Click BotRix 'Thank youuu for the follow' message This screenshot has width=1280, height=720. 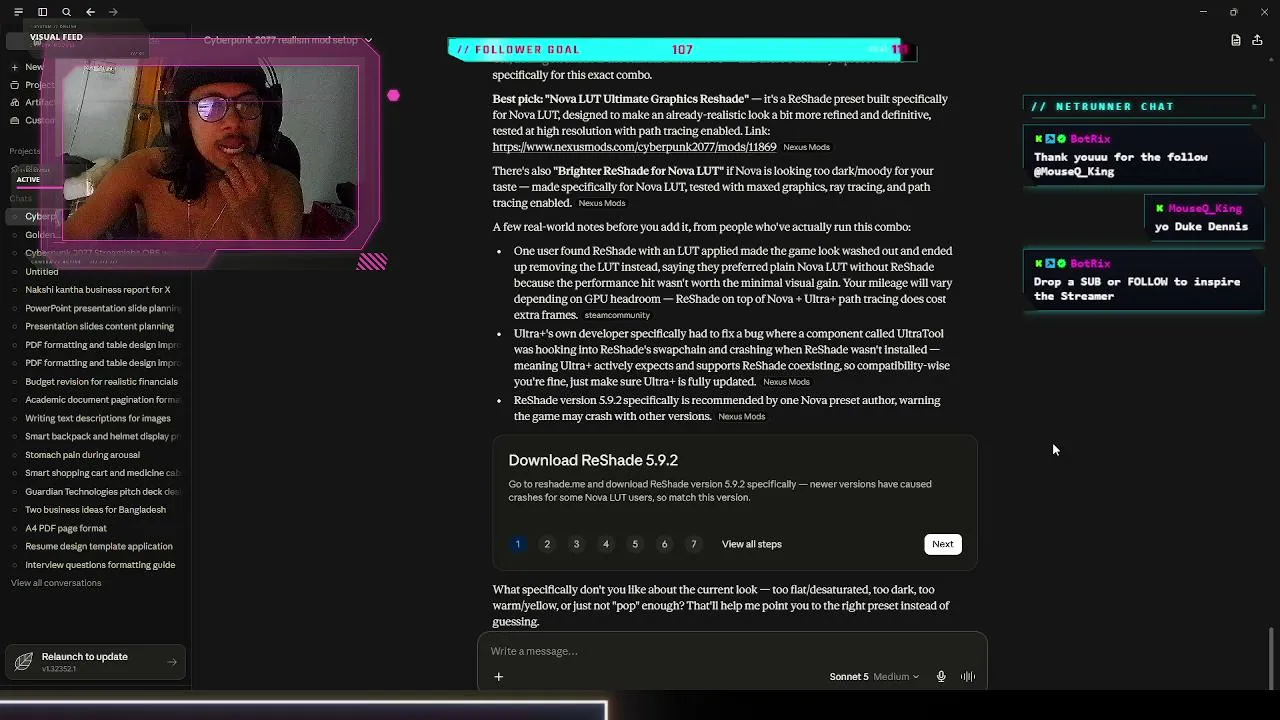coord(1143,156)
